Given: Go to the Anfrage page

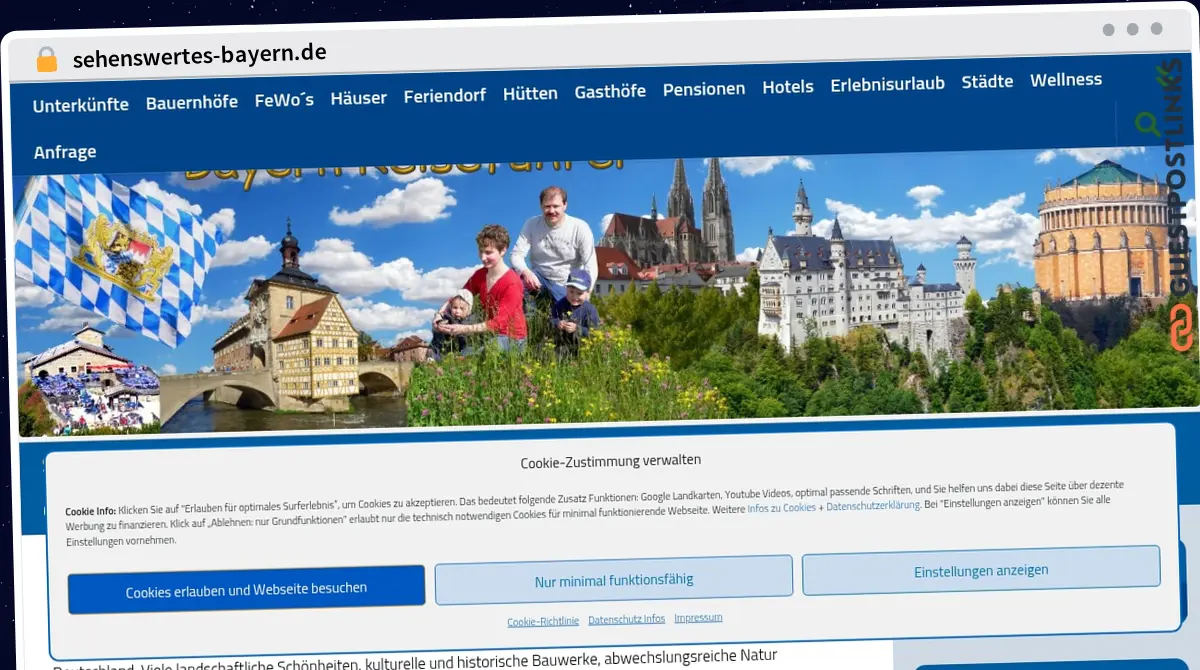Looking at the screenshot, I should click(64, 152).
